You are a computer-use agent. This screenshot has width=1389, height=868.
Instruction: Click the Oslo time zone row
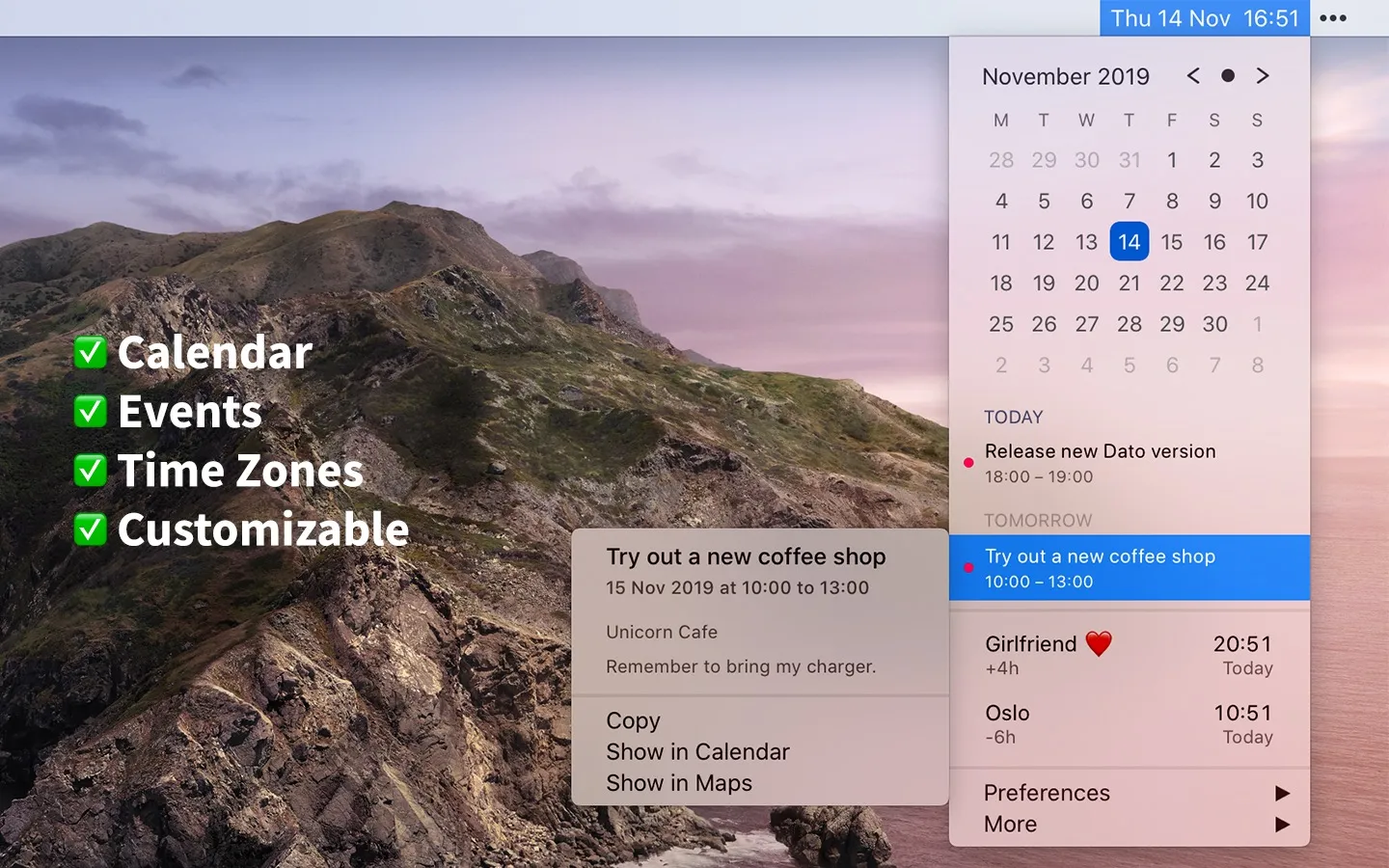click(x=1129, y=724)
